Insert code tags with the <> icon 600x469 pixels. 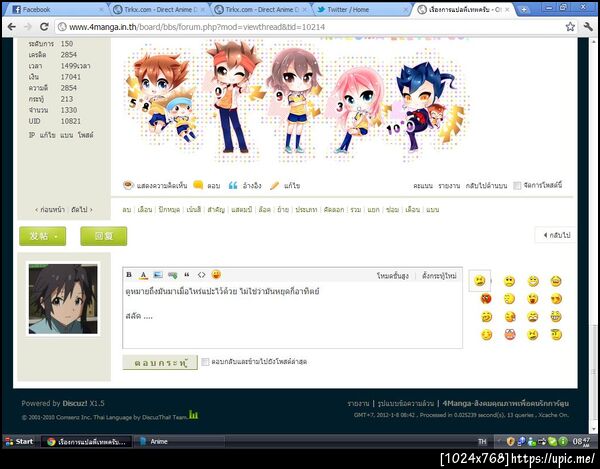(x=201, y=275)
